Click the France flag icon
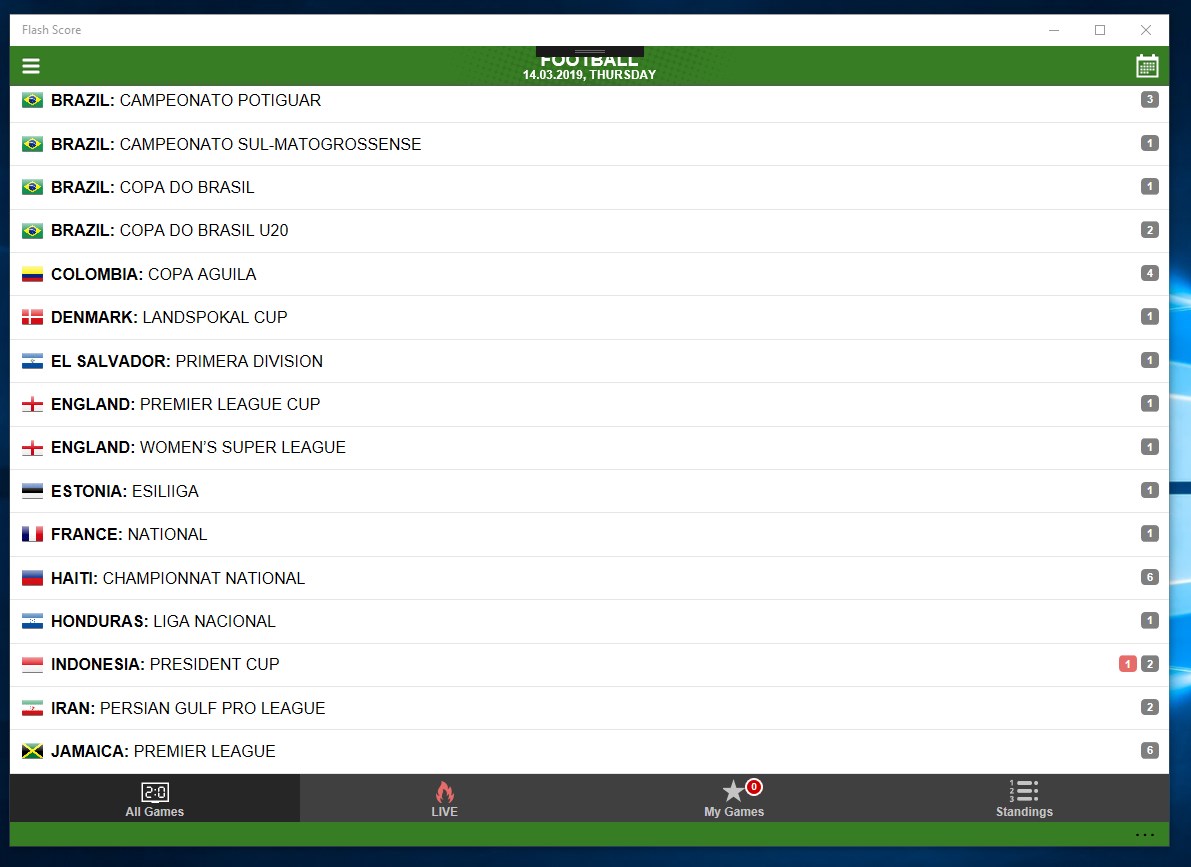1191x867 pixels. (x=32, y=534)
